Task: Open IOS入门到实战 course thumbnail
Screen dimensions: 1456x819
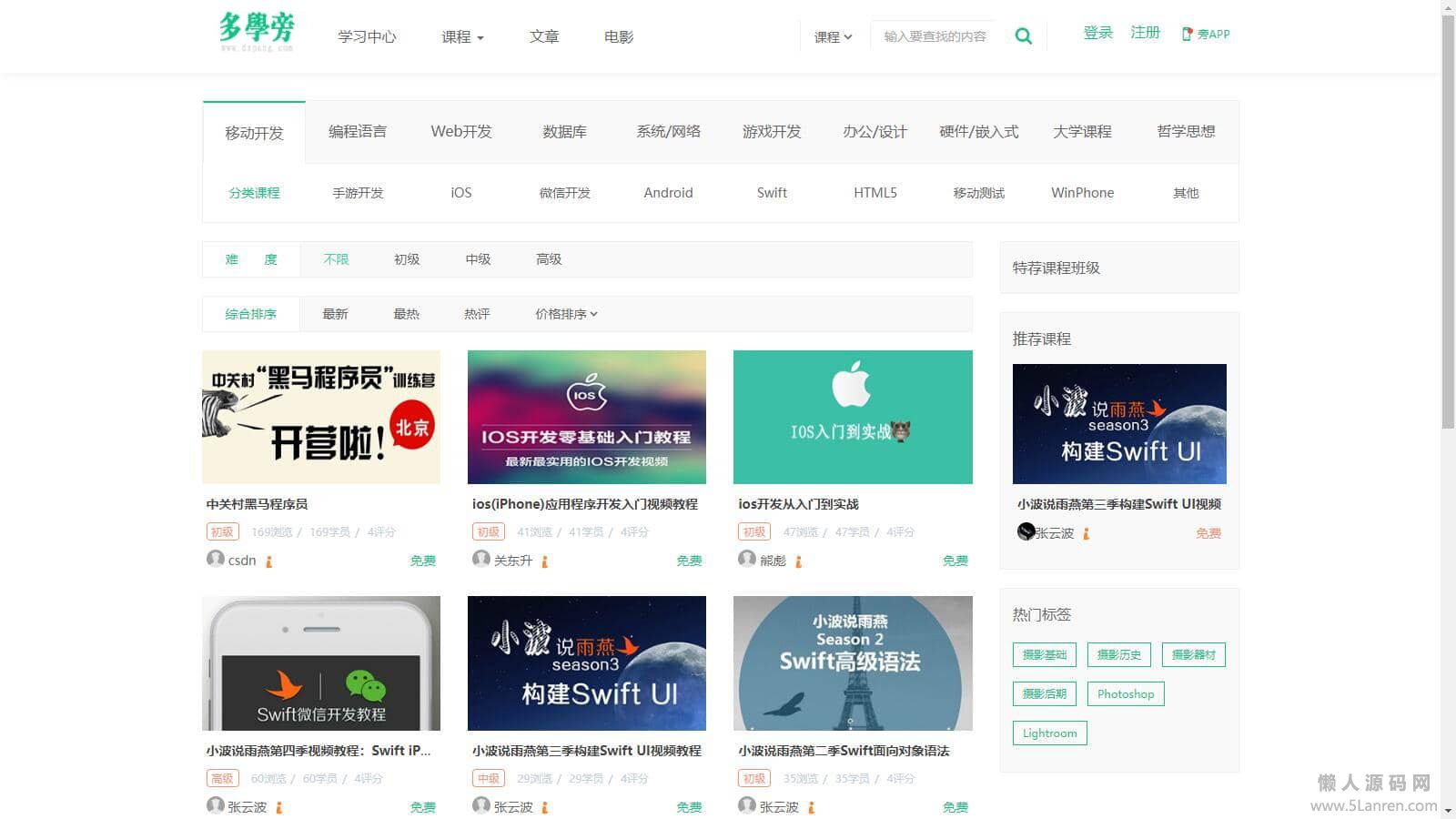Action: tap(853, 417)
